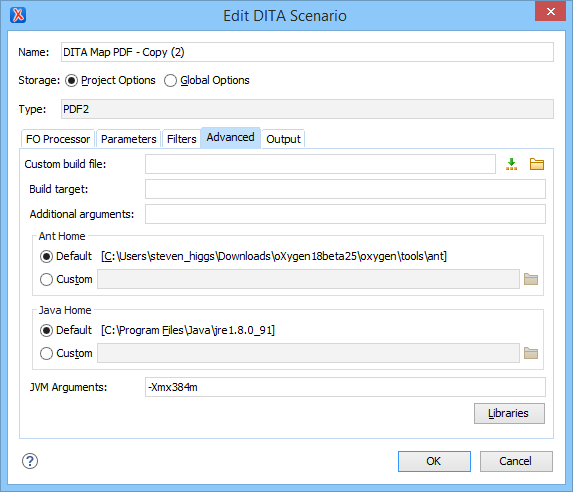This screenshot has width=573, height=493.
Task: Select Project Options storage radio button
Action: click(x=71, y=80)
